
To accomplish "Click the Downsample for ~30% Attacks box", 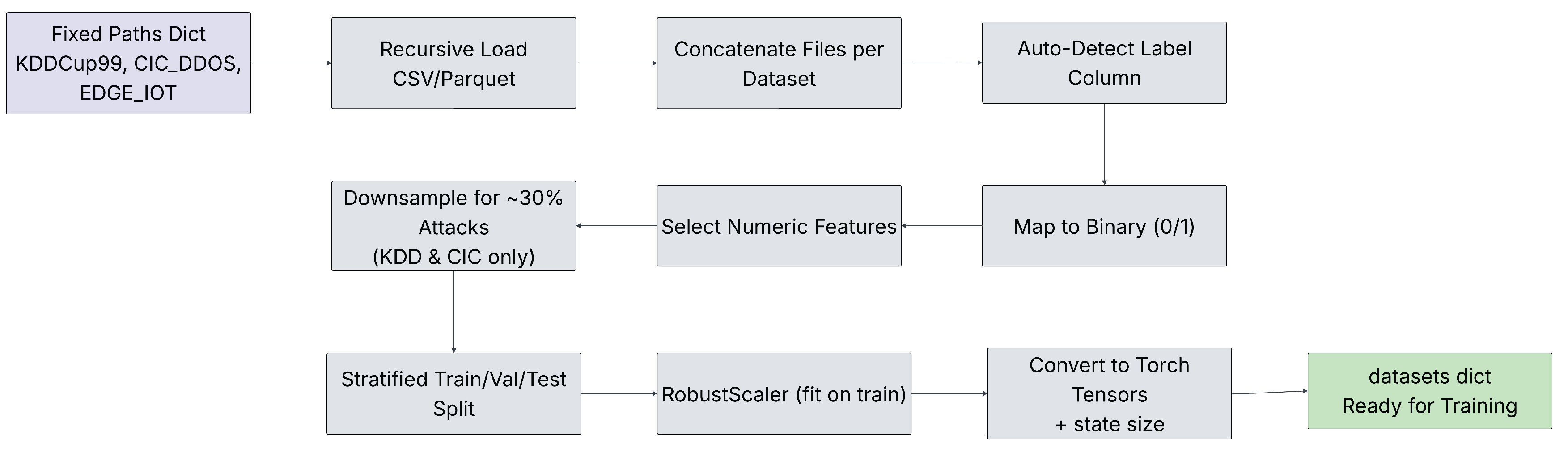I will tap(453, 226).
